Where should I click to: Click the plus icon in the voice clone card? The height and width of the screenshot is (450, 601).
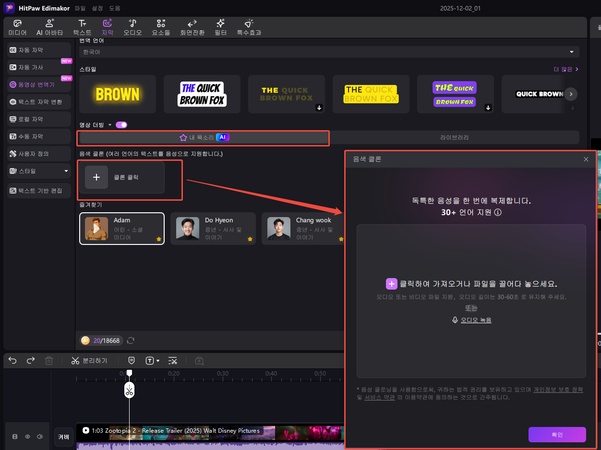pos(96,177)
